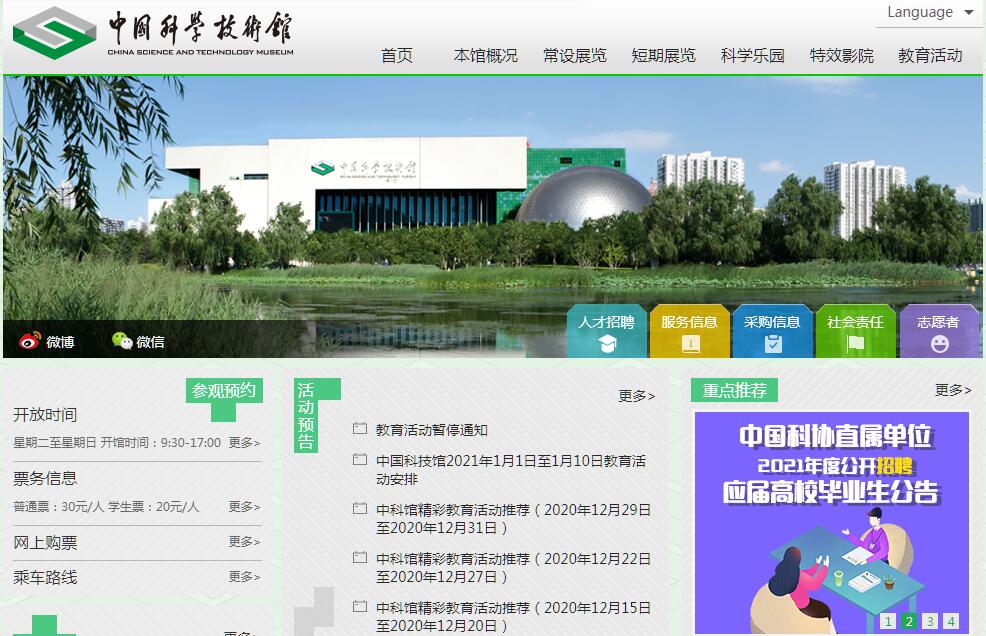
Task: Open 更多 beside 活动预告 list
Action: click(636, 396)
